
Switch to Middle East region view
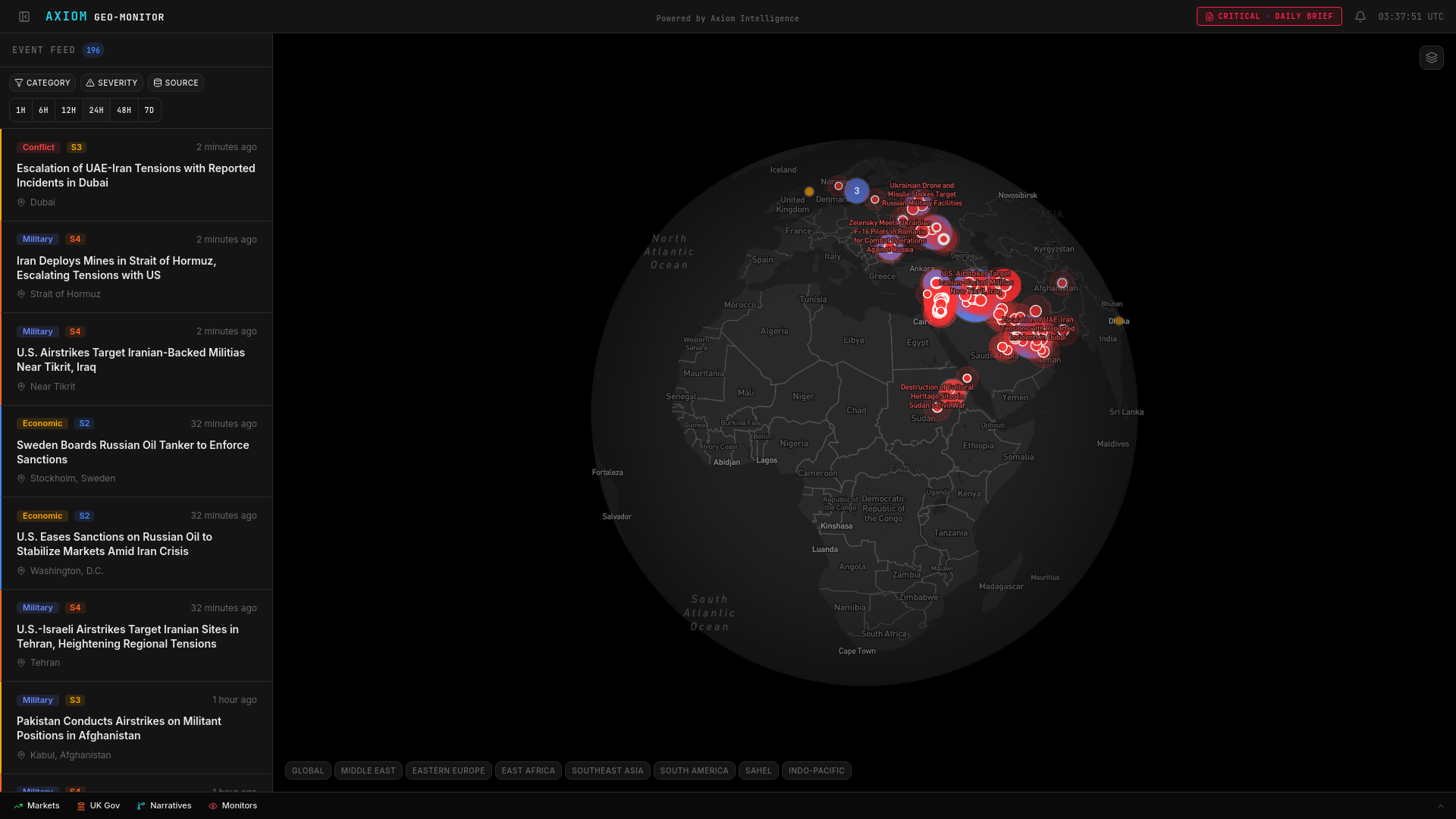[368, 770]
